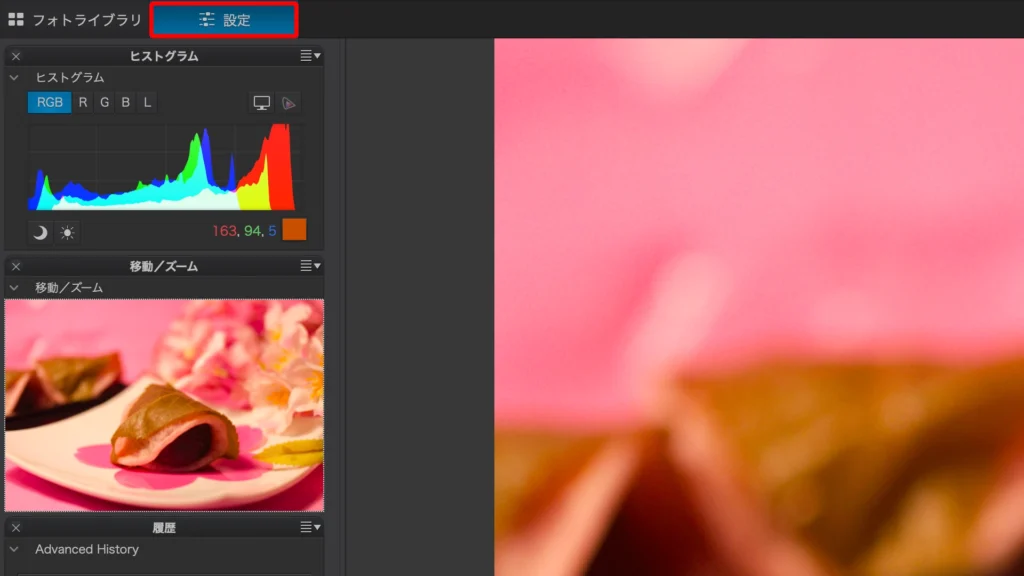Viewport: 1024px width, 576px height.
Task: Close the 移動/ズーム palette
Action: (x=16, y=266)
